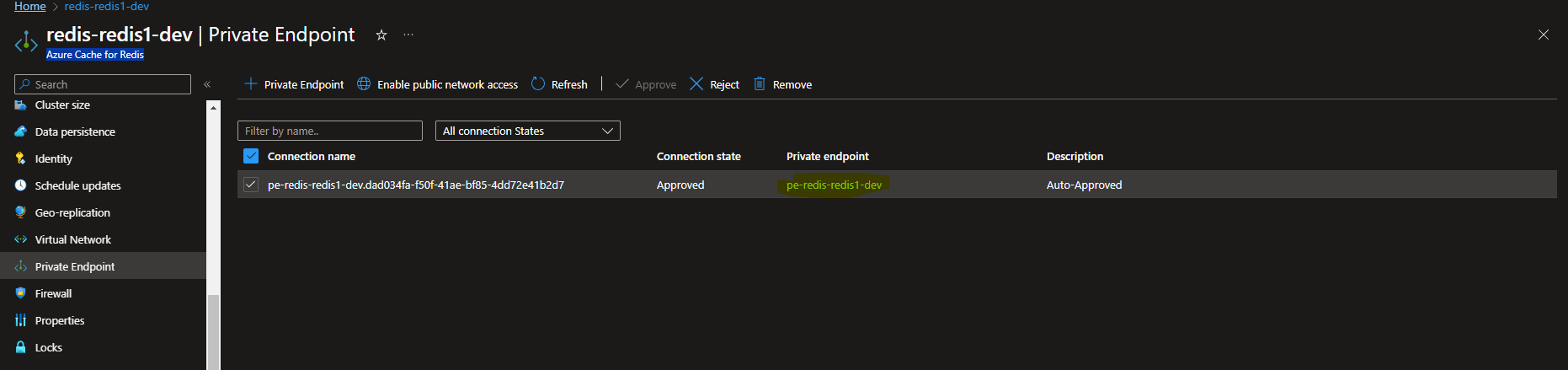Favorite this resource with the star icon
The width and height of the screenshot is (1568, 370).
pyautogui.click(x=381, y=35)
